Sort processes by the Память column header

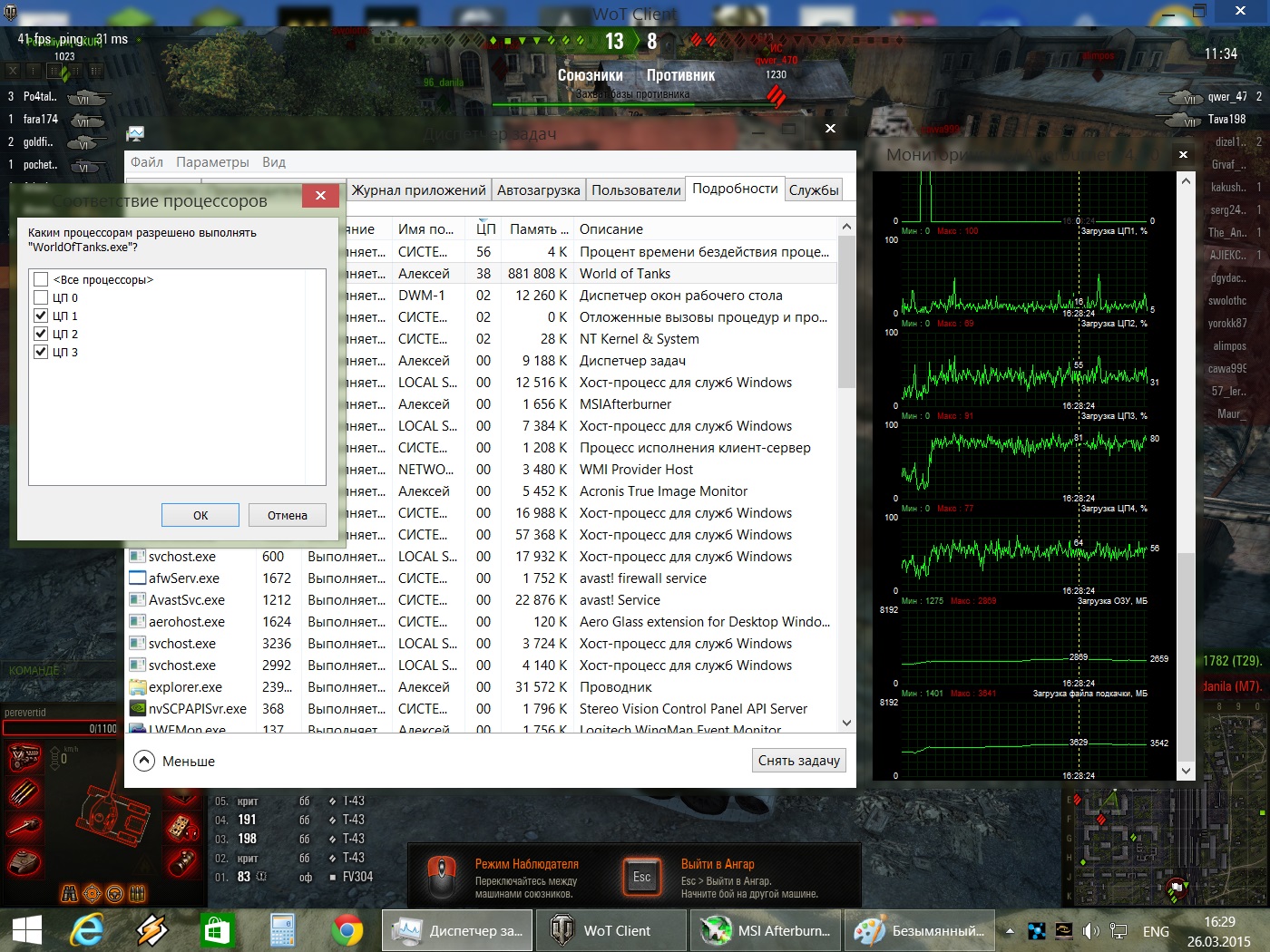coord(539,229)
